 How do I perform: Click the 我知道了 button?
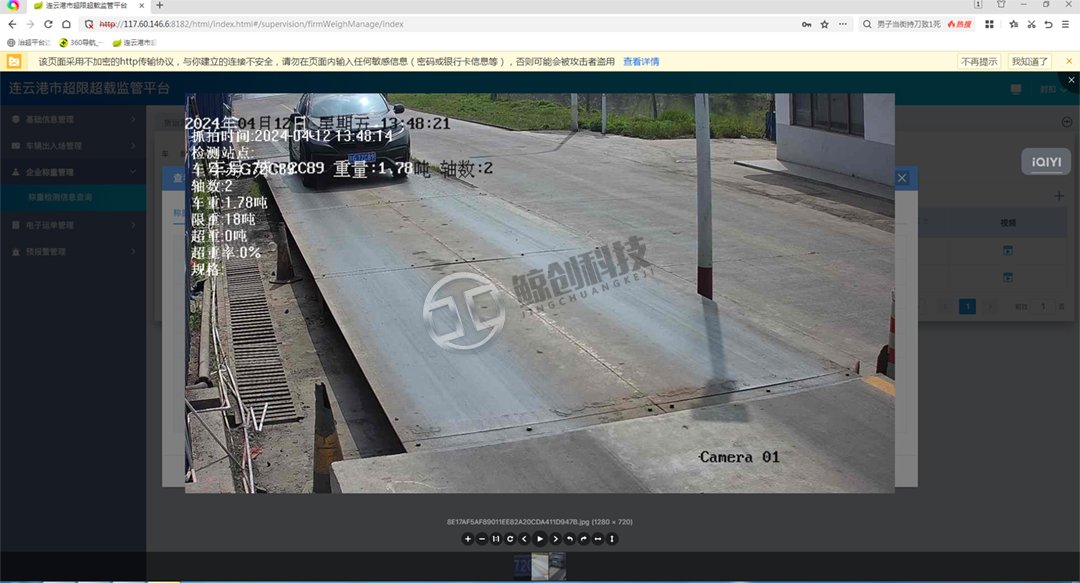point(1030,62)
